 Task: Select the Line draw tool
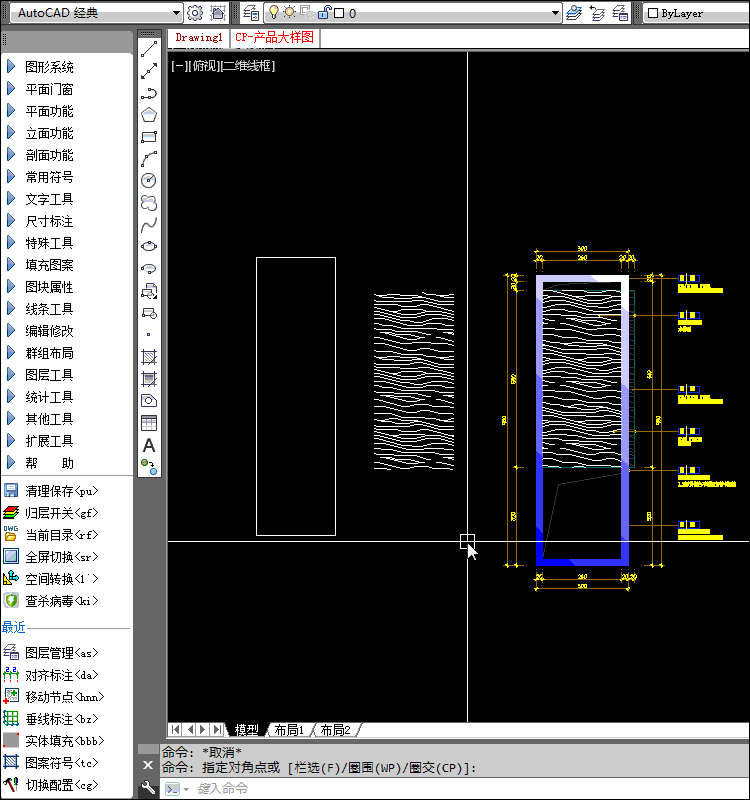point(149,48)
